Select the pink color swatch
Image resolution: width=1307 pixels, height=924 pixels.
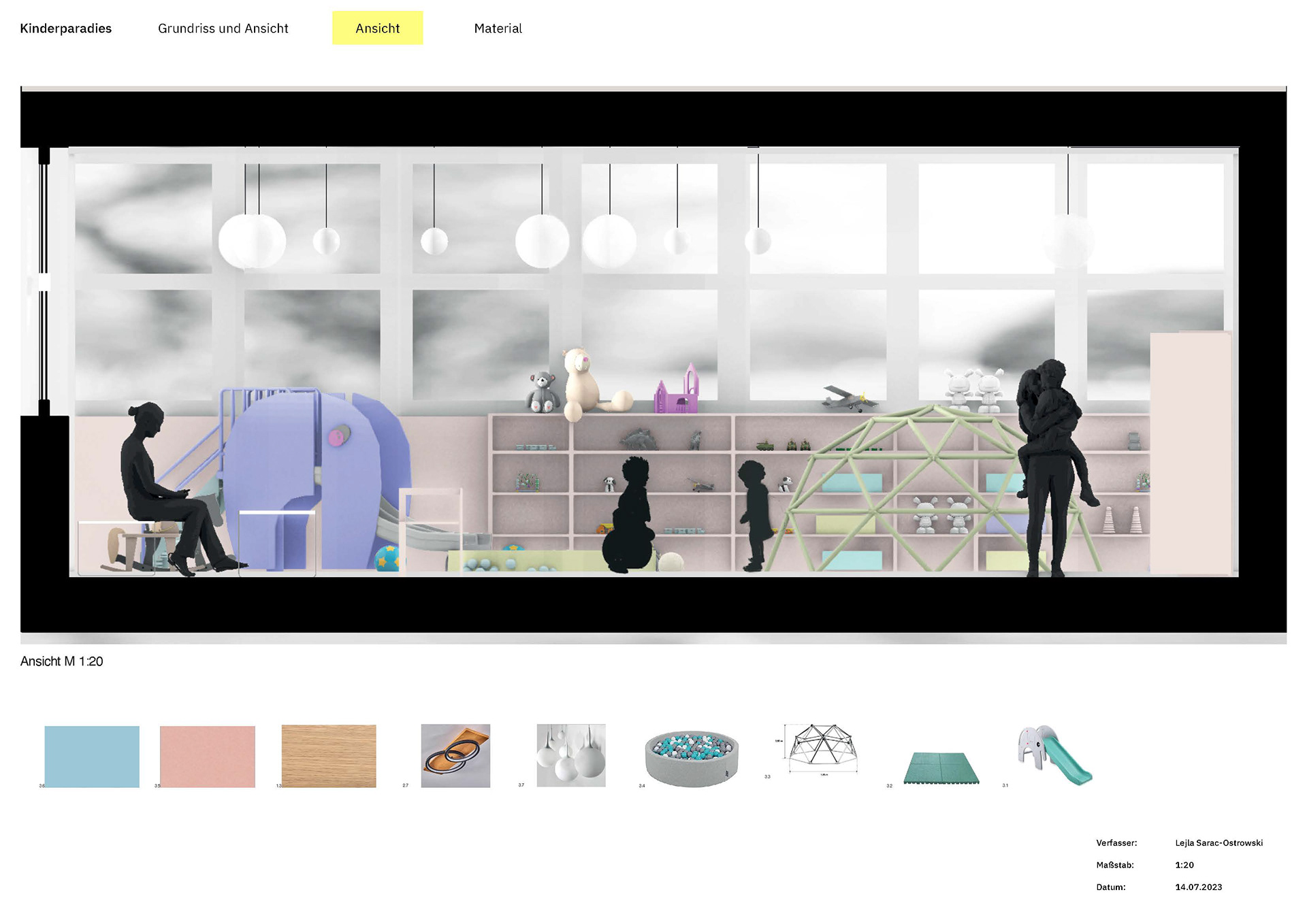click(207, 757)
